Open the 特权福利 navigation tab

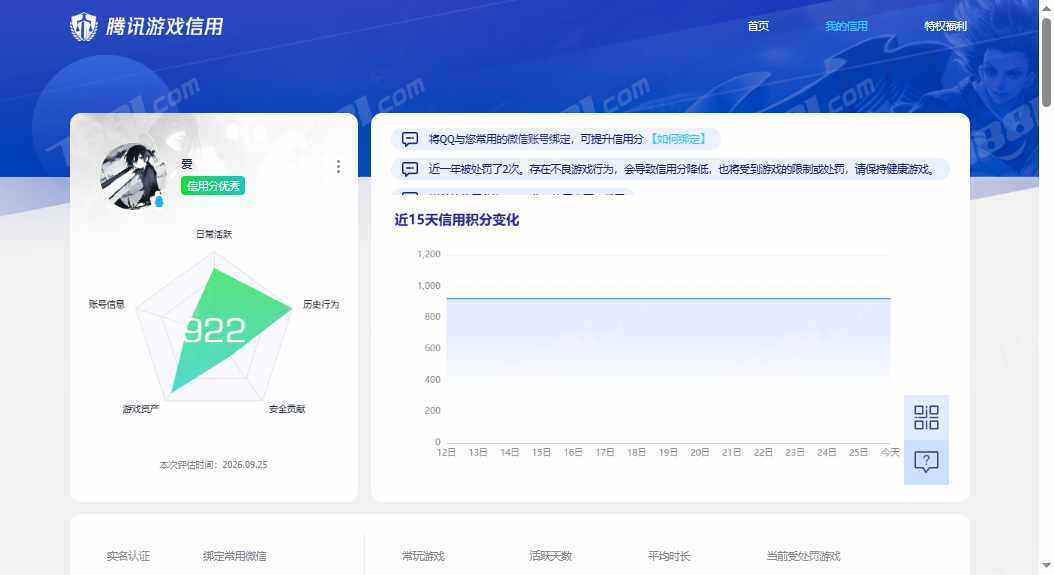tap(945, 26)
